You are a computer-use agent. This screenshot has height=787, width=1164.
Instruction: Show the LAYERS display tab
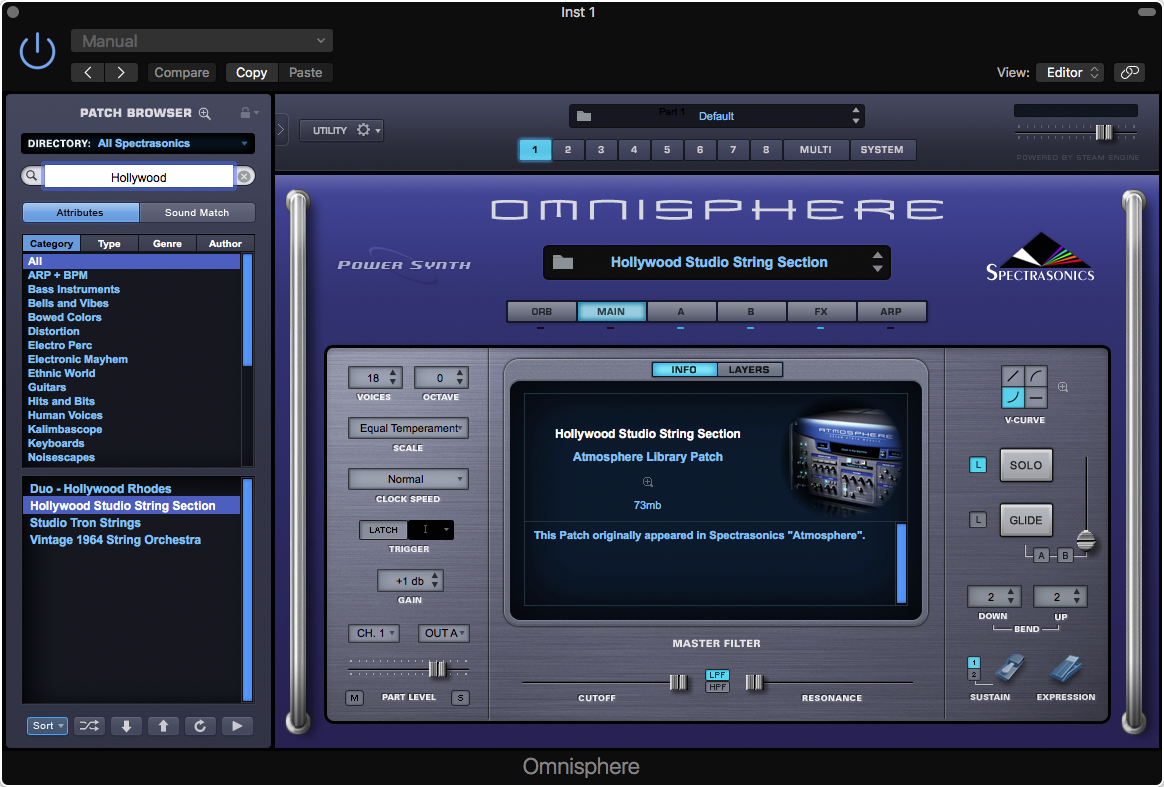click(x=749, y=370)
